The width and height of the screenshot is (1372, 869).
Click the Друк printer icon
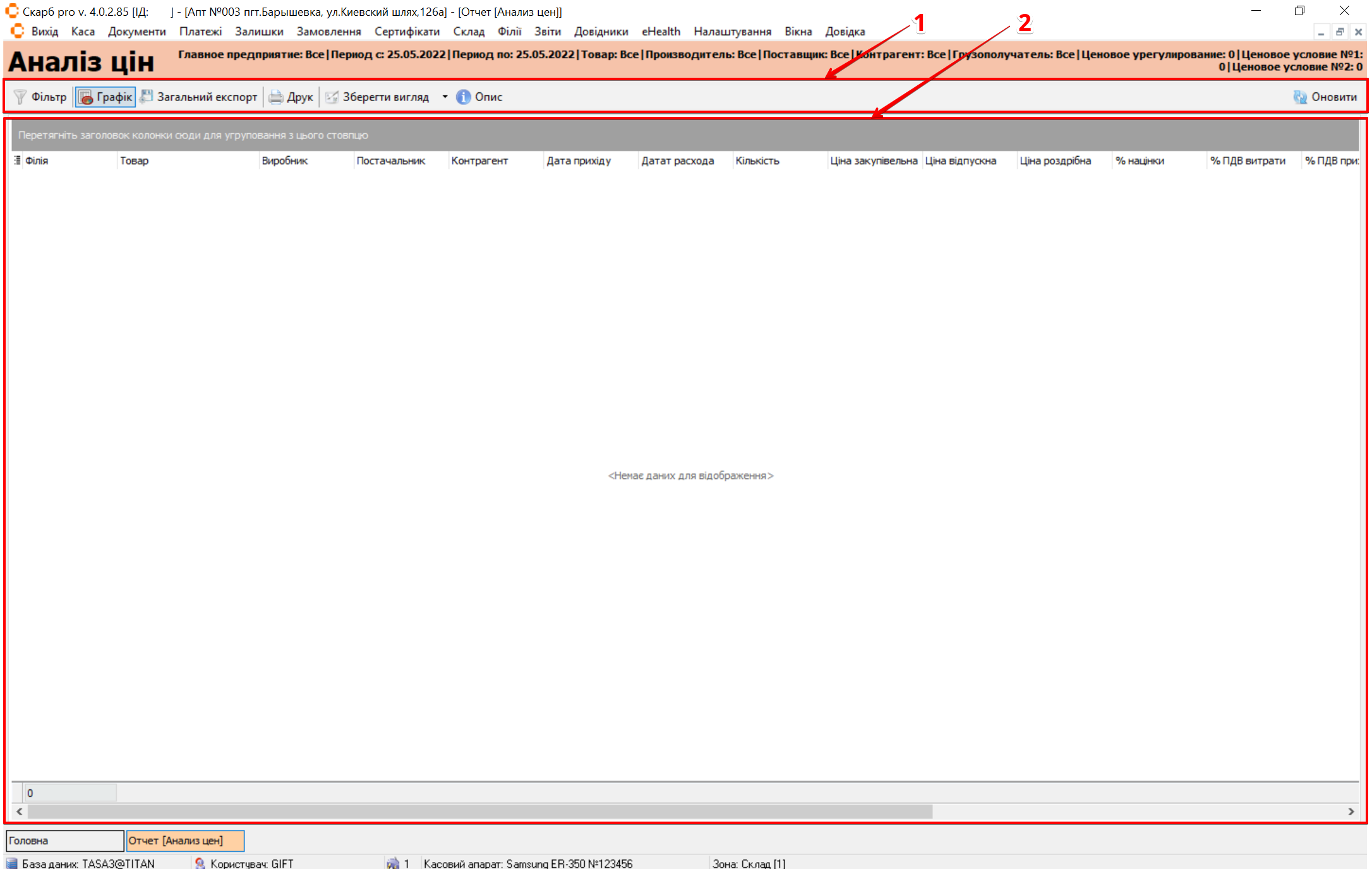(x=276, y=97)
